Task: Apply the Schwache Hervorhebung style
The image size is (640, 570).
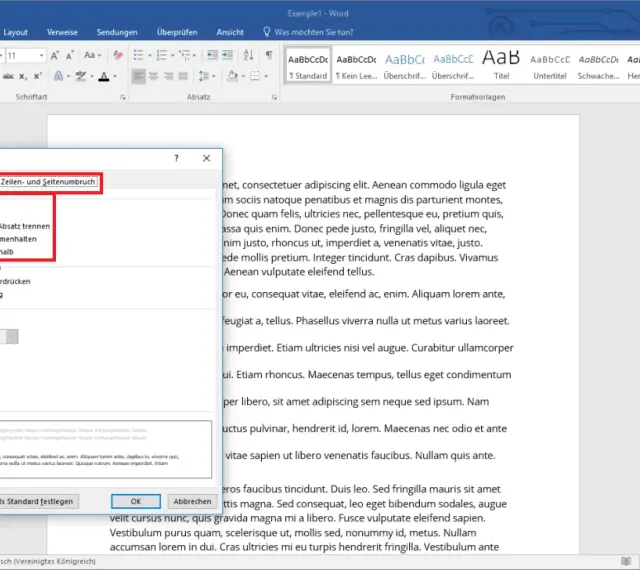Action: click(x=598, y=66)
